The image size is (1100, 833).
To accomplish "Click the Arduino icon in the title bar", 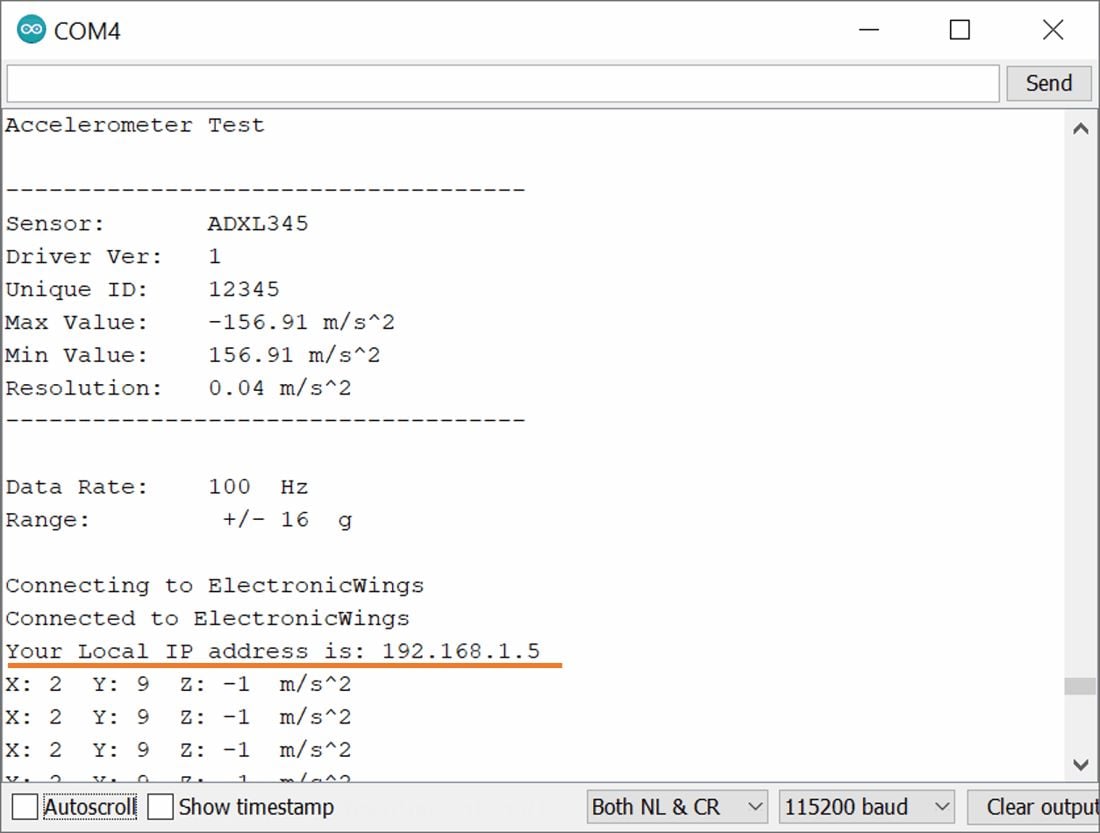I will [30, 29].
